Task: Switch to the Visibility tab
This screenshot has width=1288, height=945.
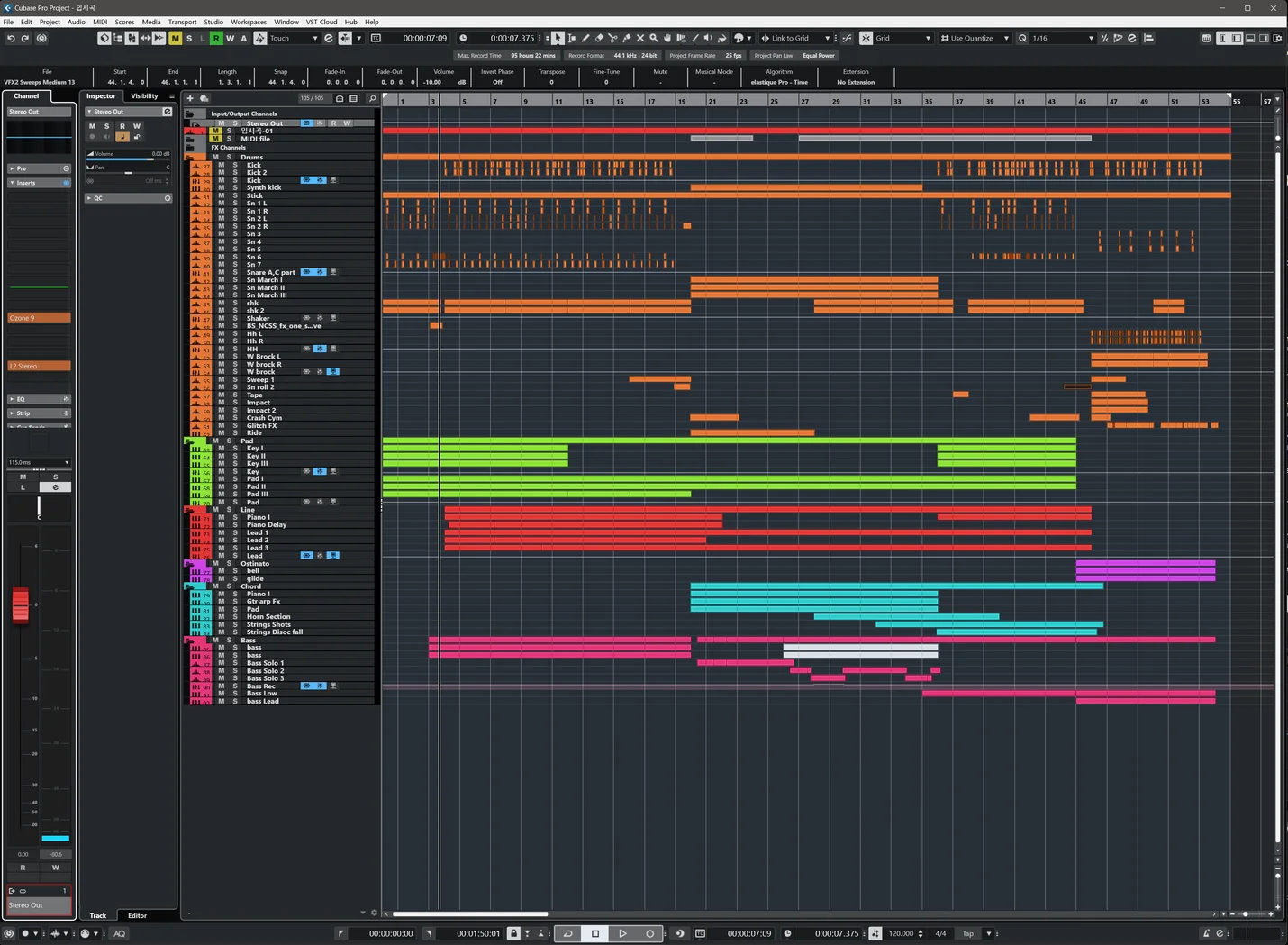Action: [144, 96]
